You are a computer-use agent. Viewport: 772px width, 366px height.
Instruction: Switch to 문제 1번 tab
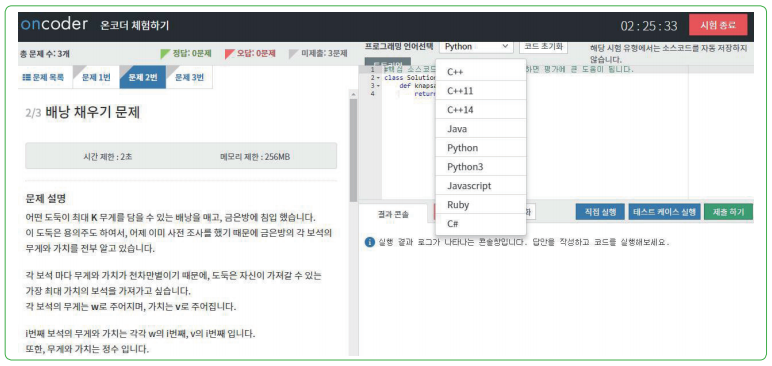(96, 78)
